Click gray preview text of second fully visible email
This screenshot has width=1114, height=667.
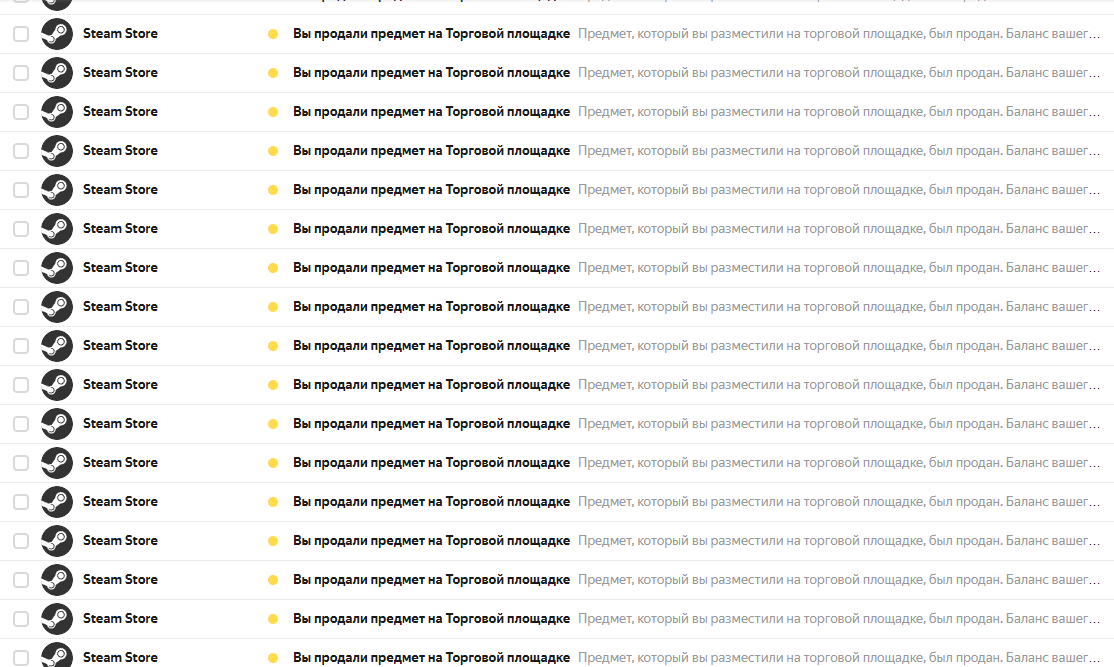pyautogui.click(x=838, y=72)
